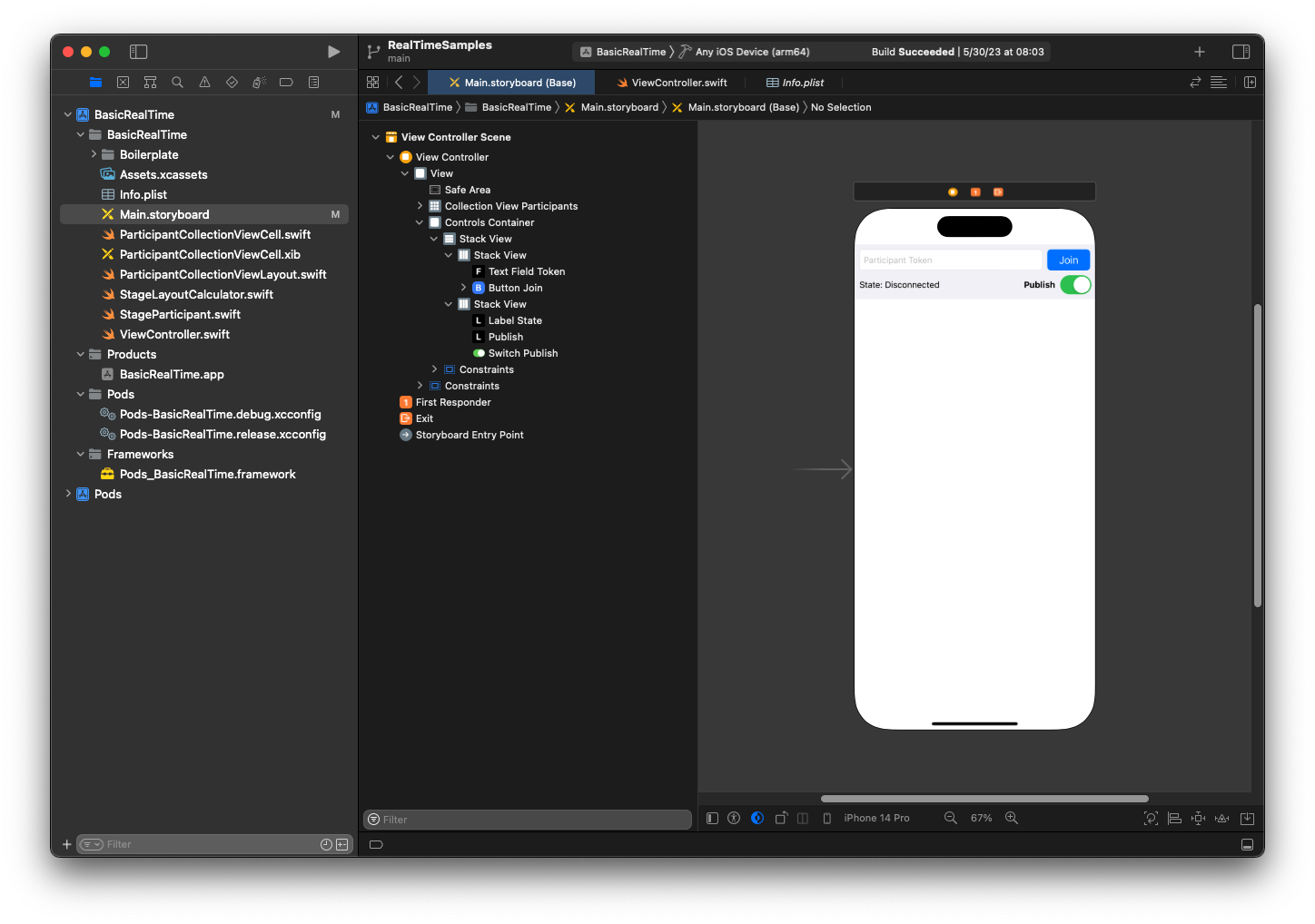The width and height of the screenshot is (1315, 924).
Task: Toggle device orientation in canvas bar
Action: pos(781,817)
